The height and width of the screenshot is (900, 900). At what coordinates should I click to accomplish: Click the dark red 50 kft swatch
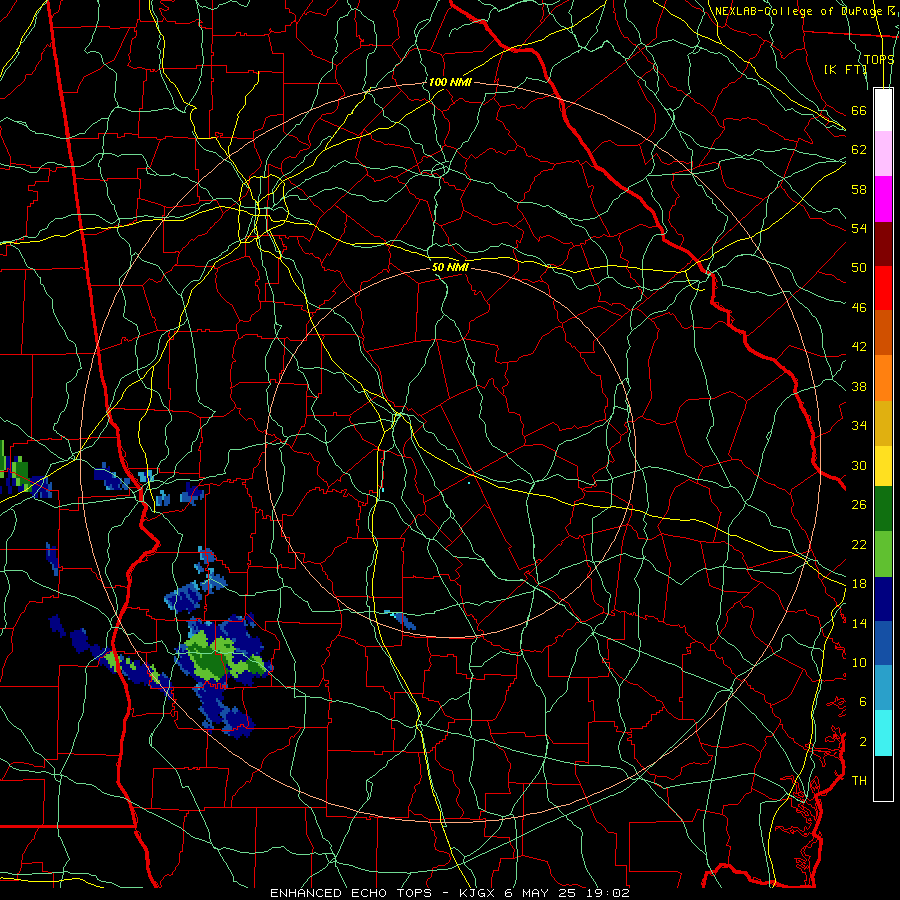pos(883,244)
